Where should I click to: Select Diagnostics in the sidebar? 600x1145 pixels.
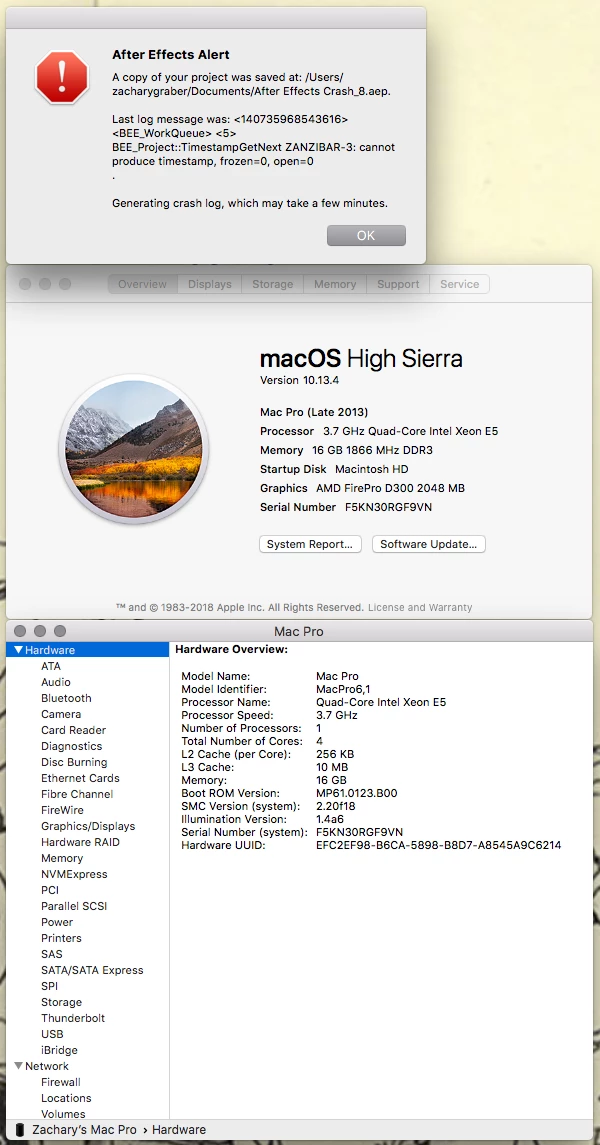point(72,746)
